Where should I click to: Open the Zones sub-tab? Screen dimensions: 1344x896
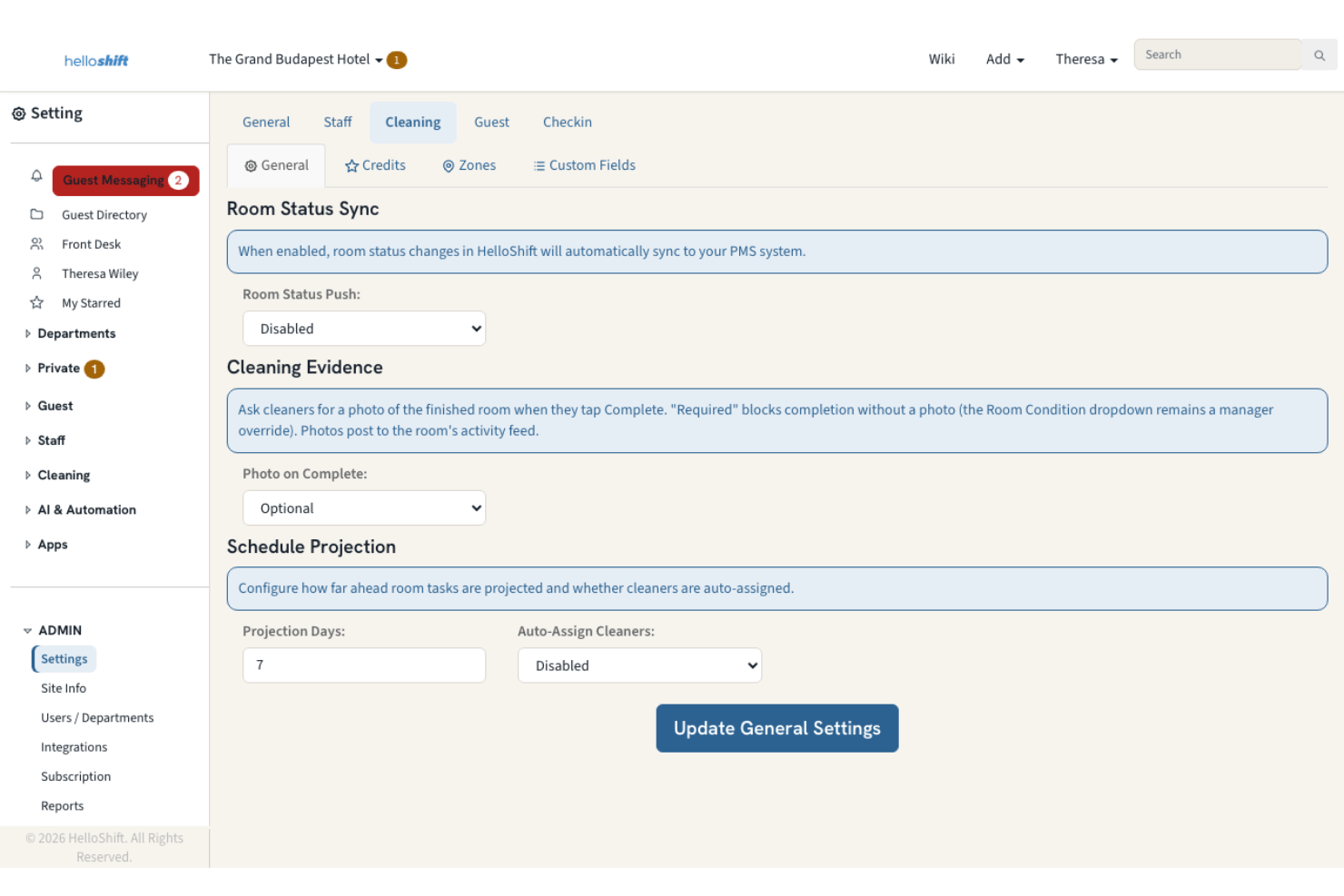(x=469, y=165)
